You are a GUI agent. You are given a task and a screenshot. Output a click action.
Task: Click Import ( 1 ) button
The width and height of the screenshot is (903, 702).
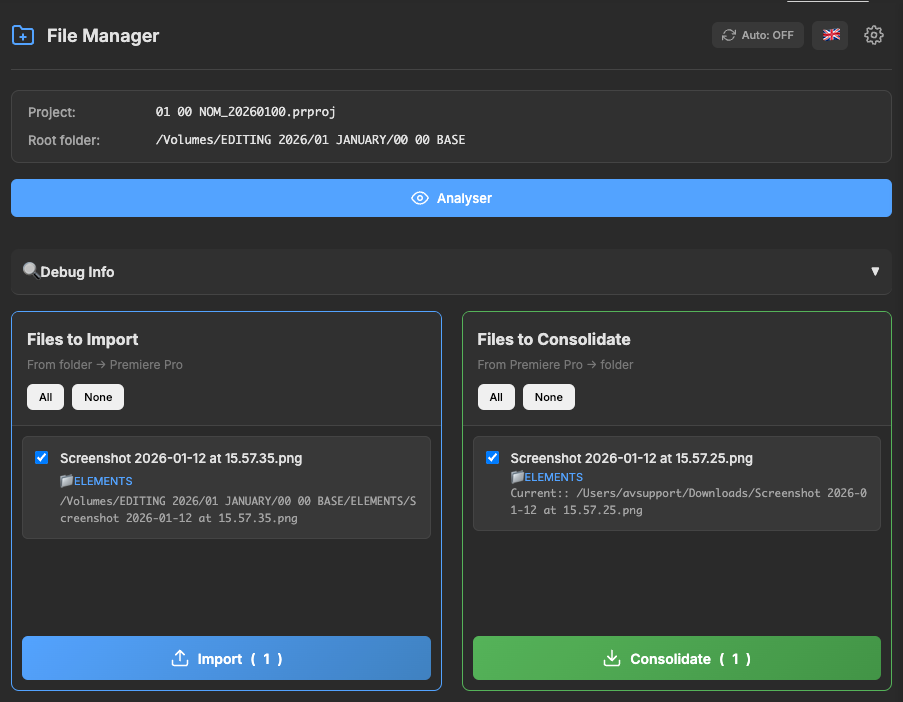coord(226,658)
